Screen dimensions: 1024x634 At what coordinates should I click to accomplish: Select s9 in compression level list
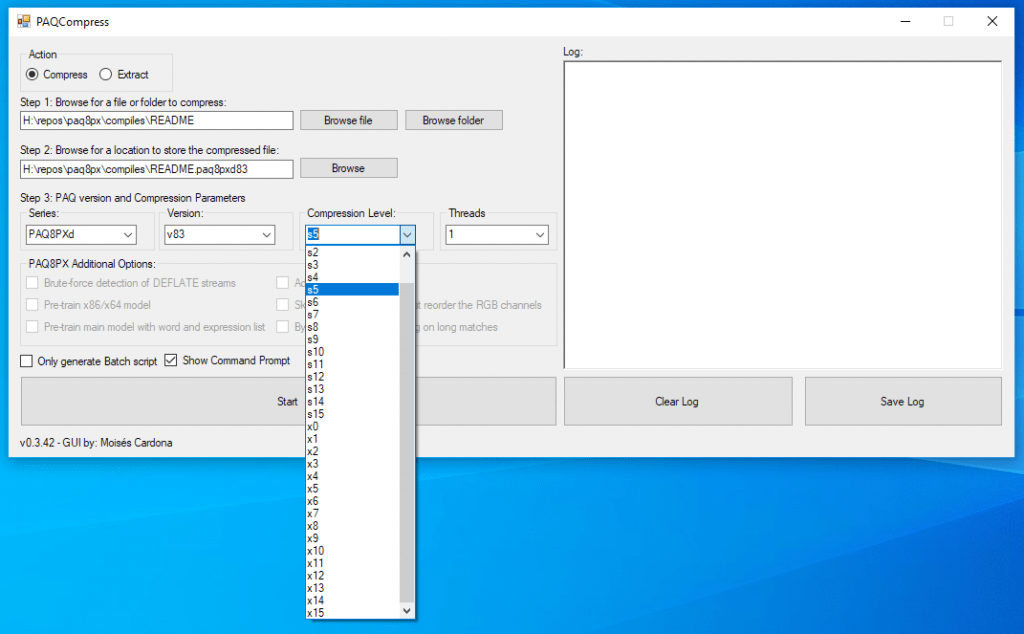click(x=353, y=340)
